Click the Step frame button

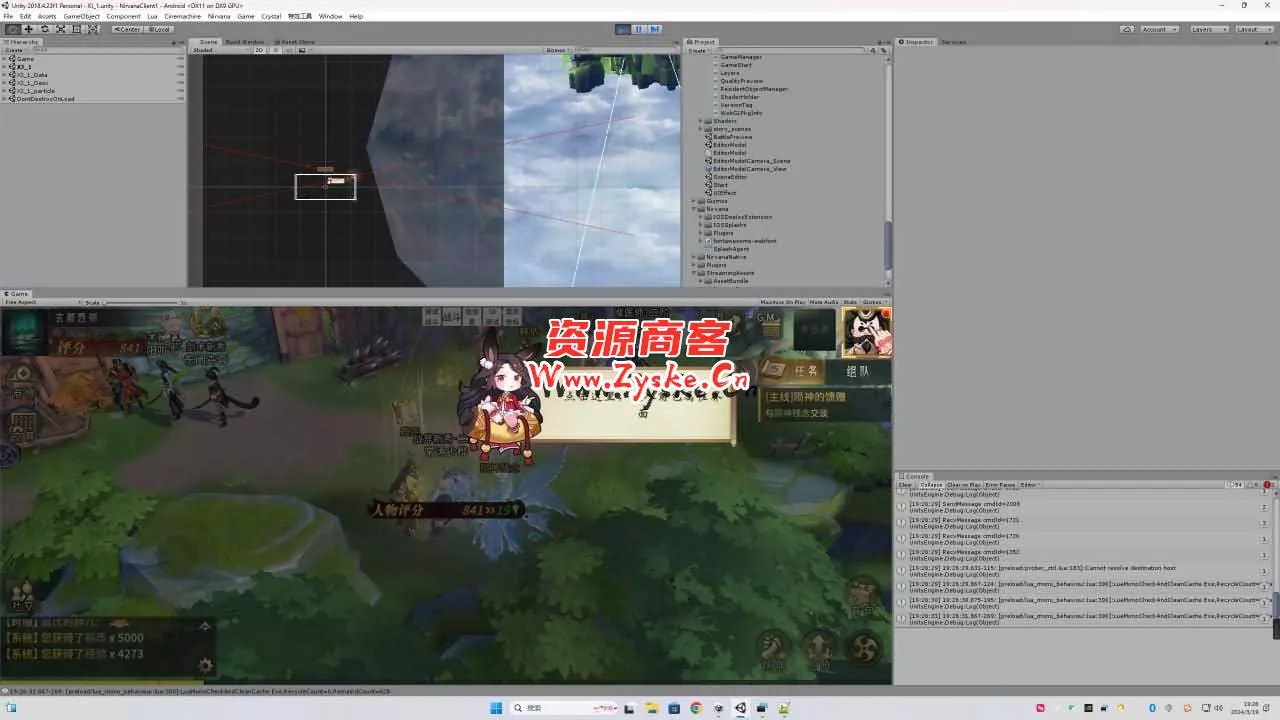pos(655,29)
